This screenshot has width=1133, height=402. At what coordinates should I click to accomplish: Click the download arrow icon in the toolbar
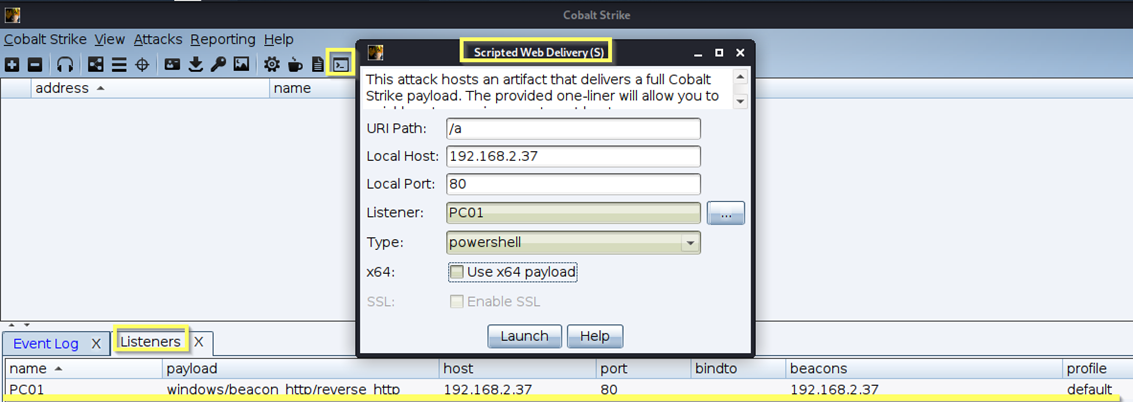tap(195, 64)
